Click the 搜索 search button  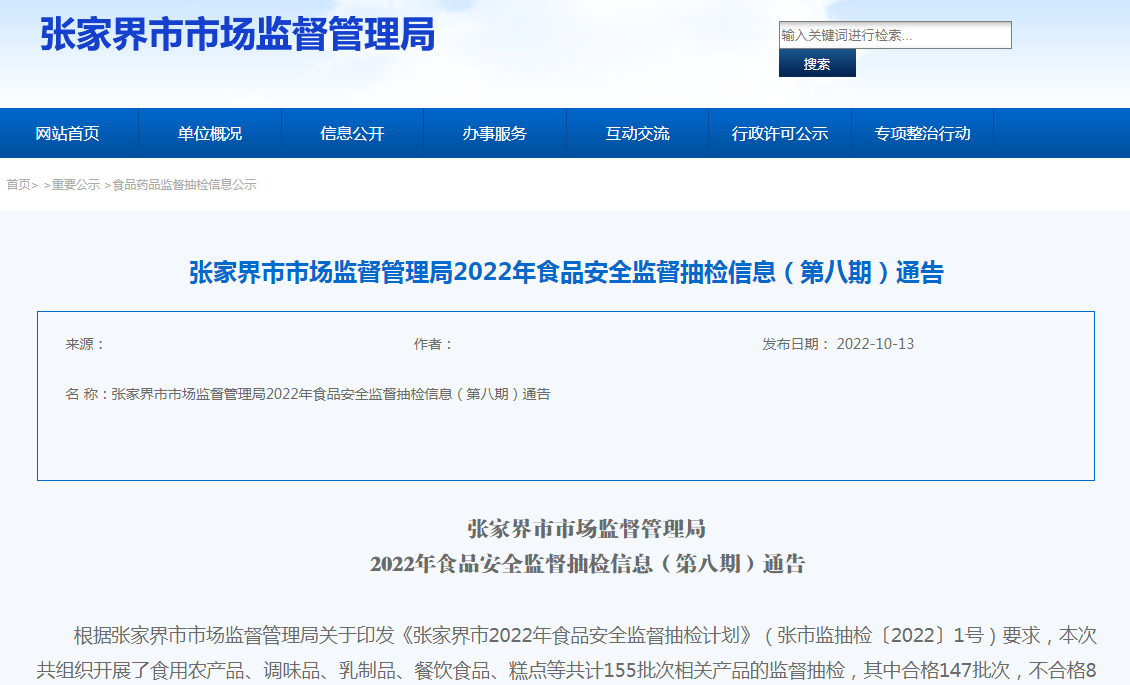point(817,63)
